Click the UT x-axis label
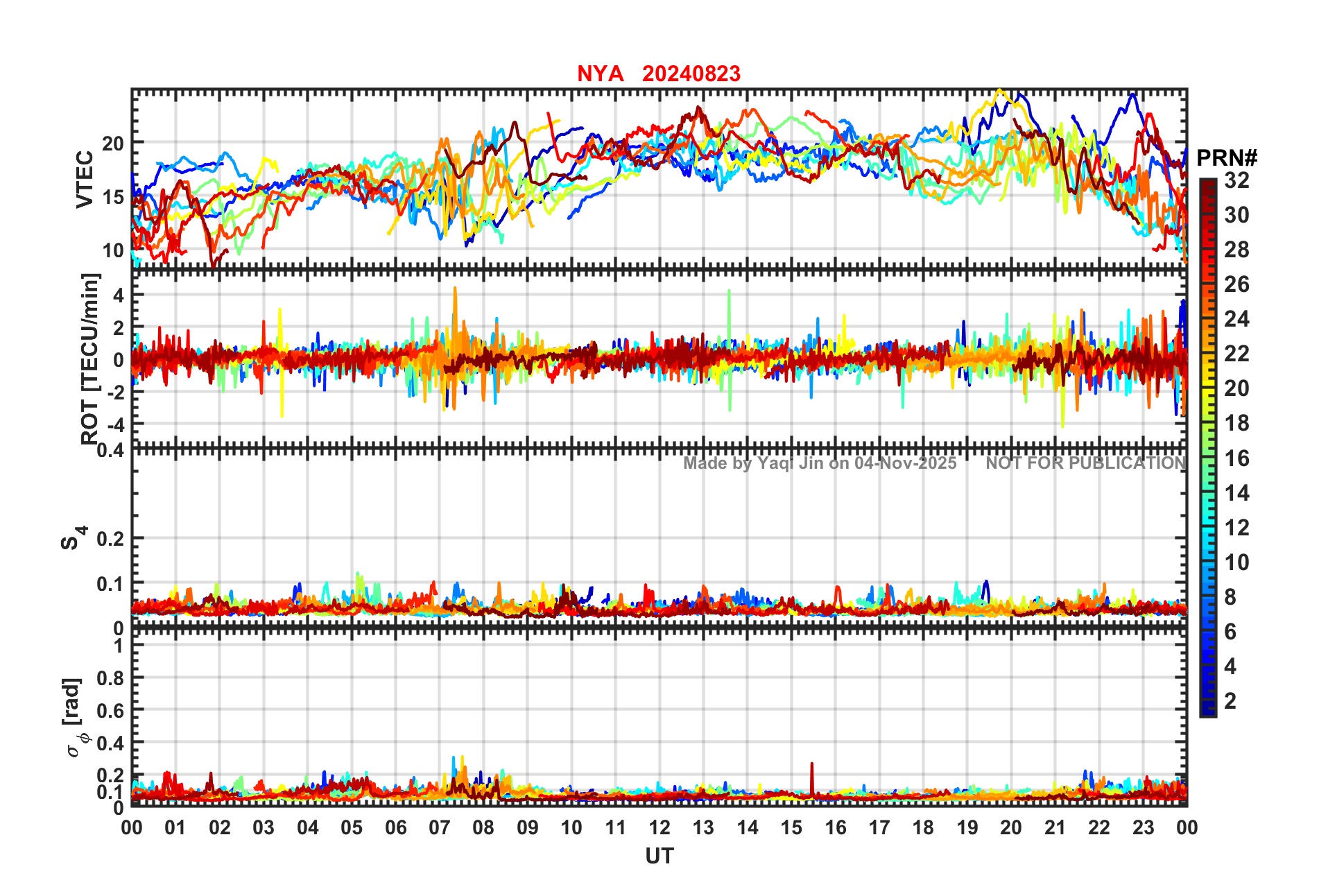This screenshot has height=896, width=1319. coord(659,856)
